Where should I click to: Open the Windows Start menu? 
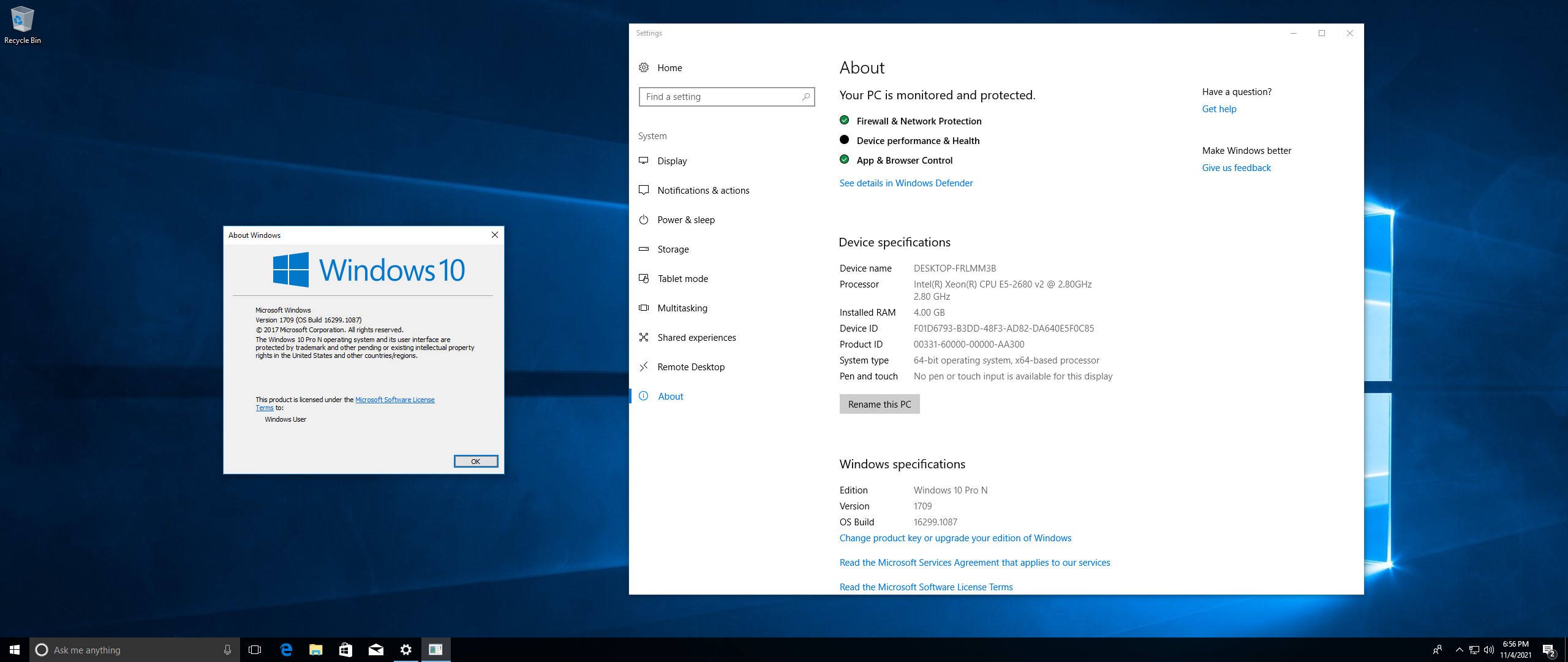tap(15, 650)
